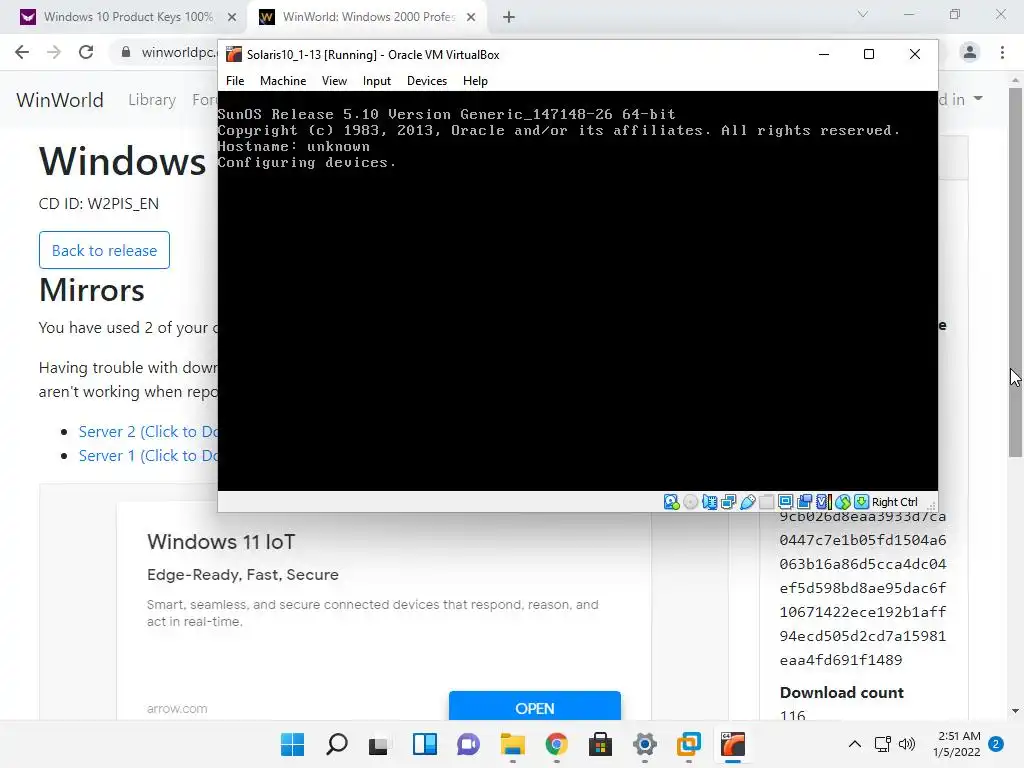Open Widgets from the taskbar
This screenshot has height=768, width=1024.
(424, 744)
